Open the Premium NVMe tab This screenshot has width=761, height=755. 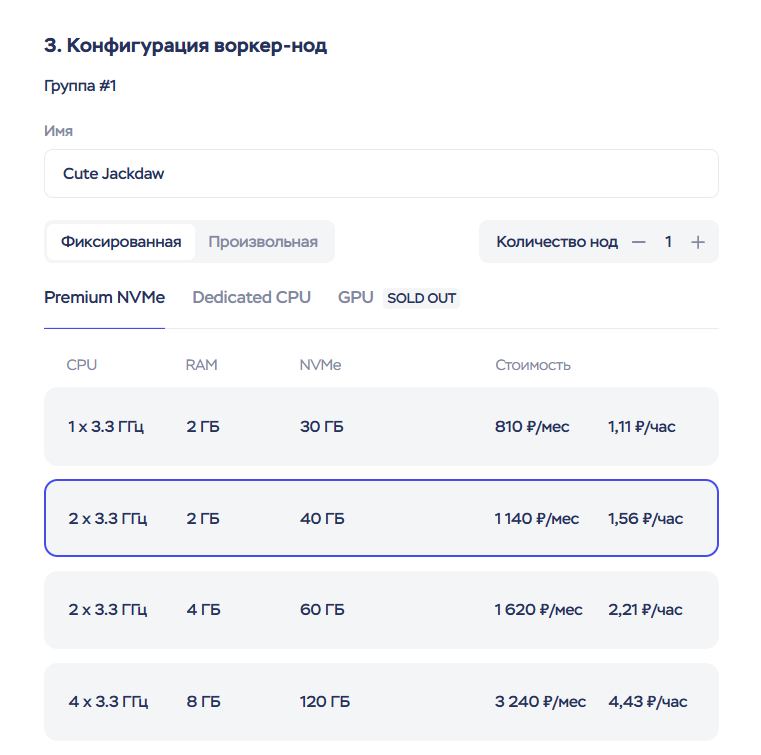(104, 298)
